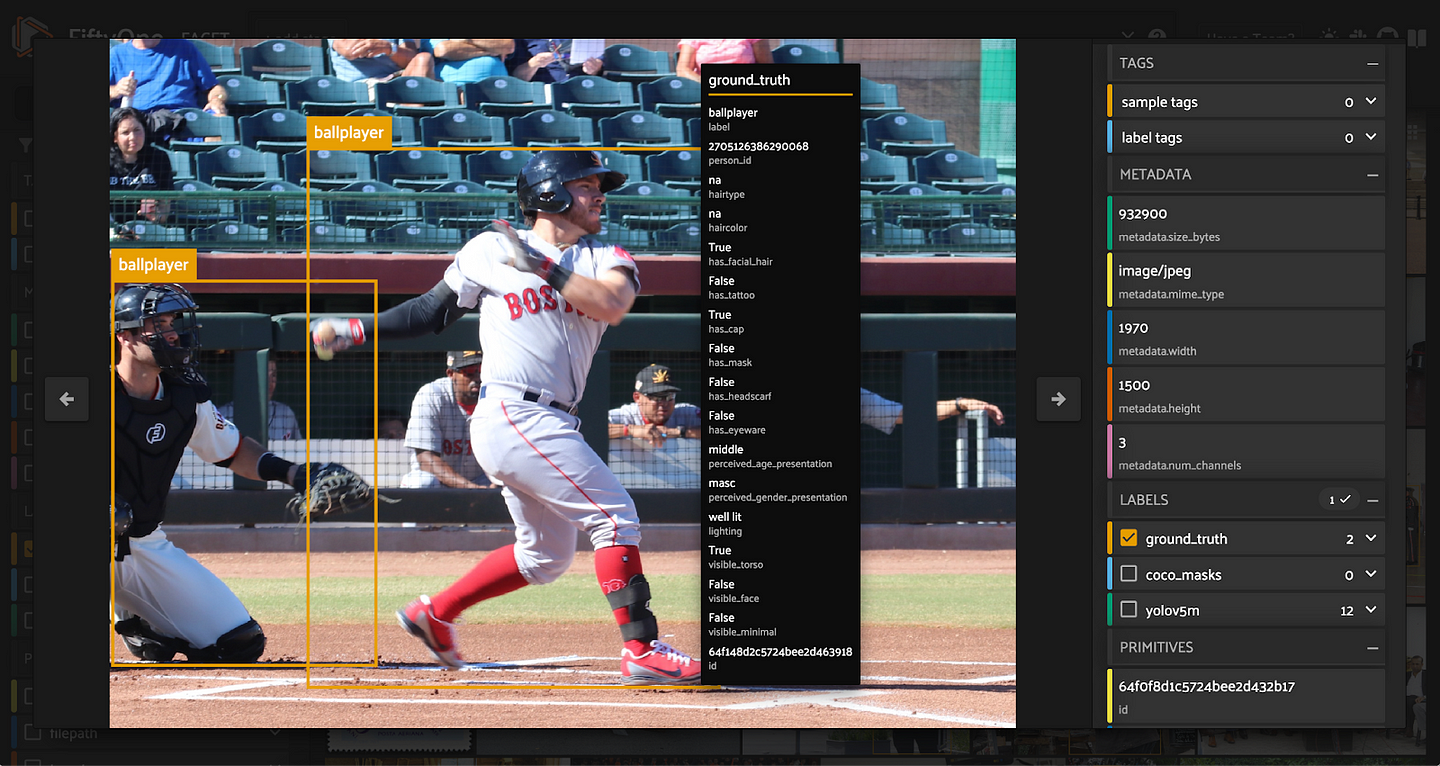Select the ballplayer tag above the catcher box
Screen dimensions: 1440x766
point(153,265)
